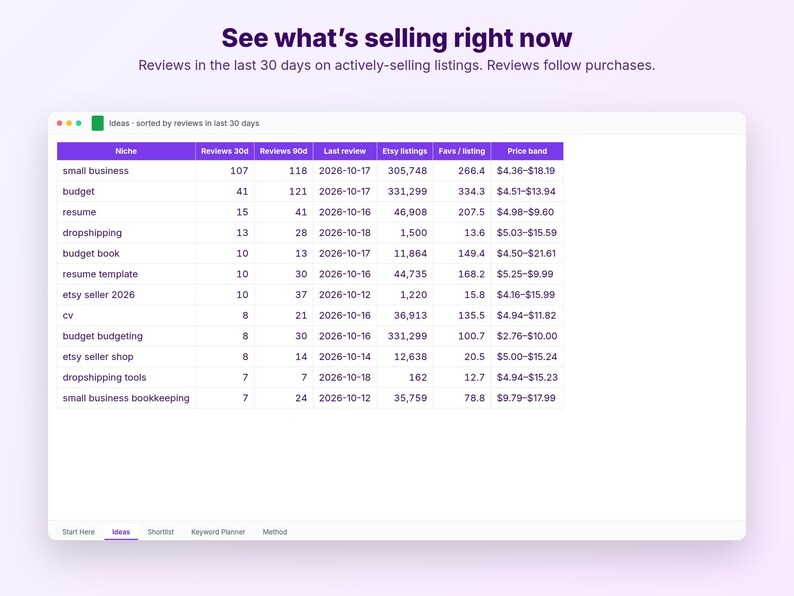Go to the Method tab

[275, 532]
